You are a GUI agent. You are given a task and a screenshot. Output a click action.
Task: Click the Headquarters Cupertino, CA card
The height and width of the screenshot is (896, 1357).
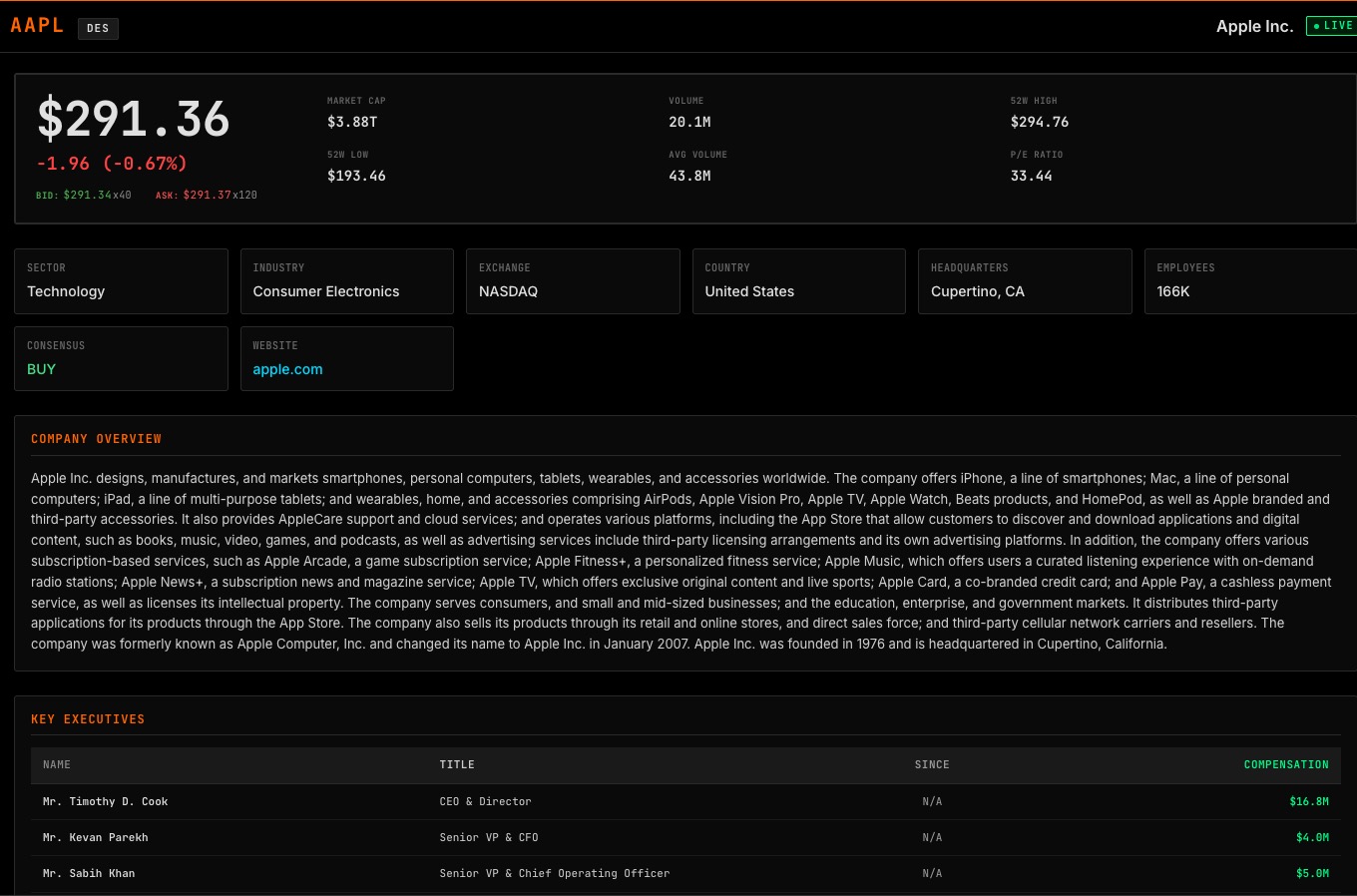tap(1025, 281)
